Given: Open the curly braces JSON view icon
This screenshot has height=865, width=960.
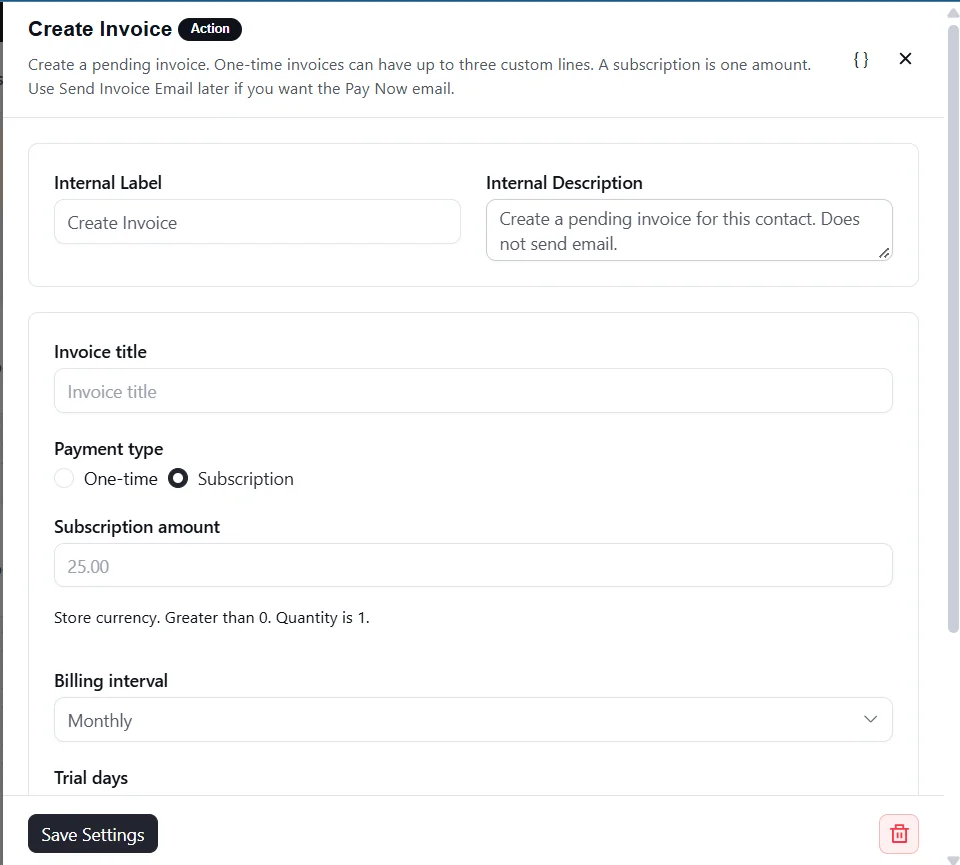Looking at the screenshot, I should click(x=860, y=59).
